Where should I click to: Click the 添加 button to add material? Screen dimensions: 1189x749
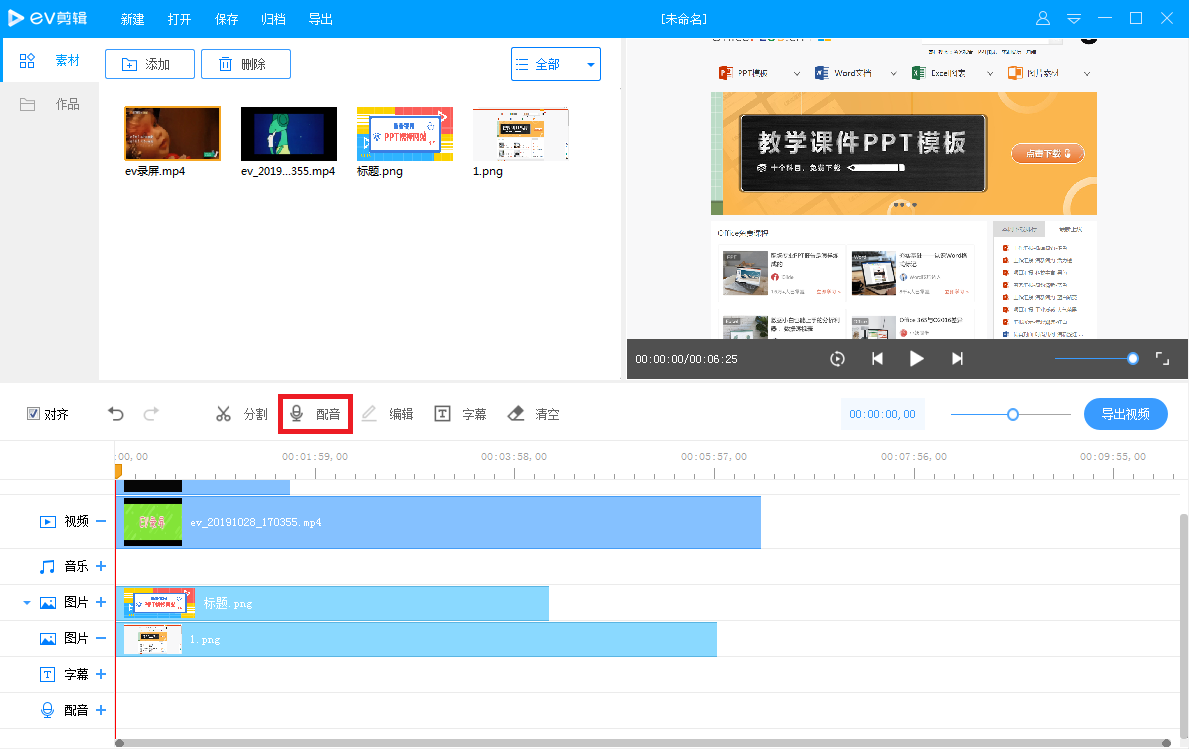tap(149, 63)
